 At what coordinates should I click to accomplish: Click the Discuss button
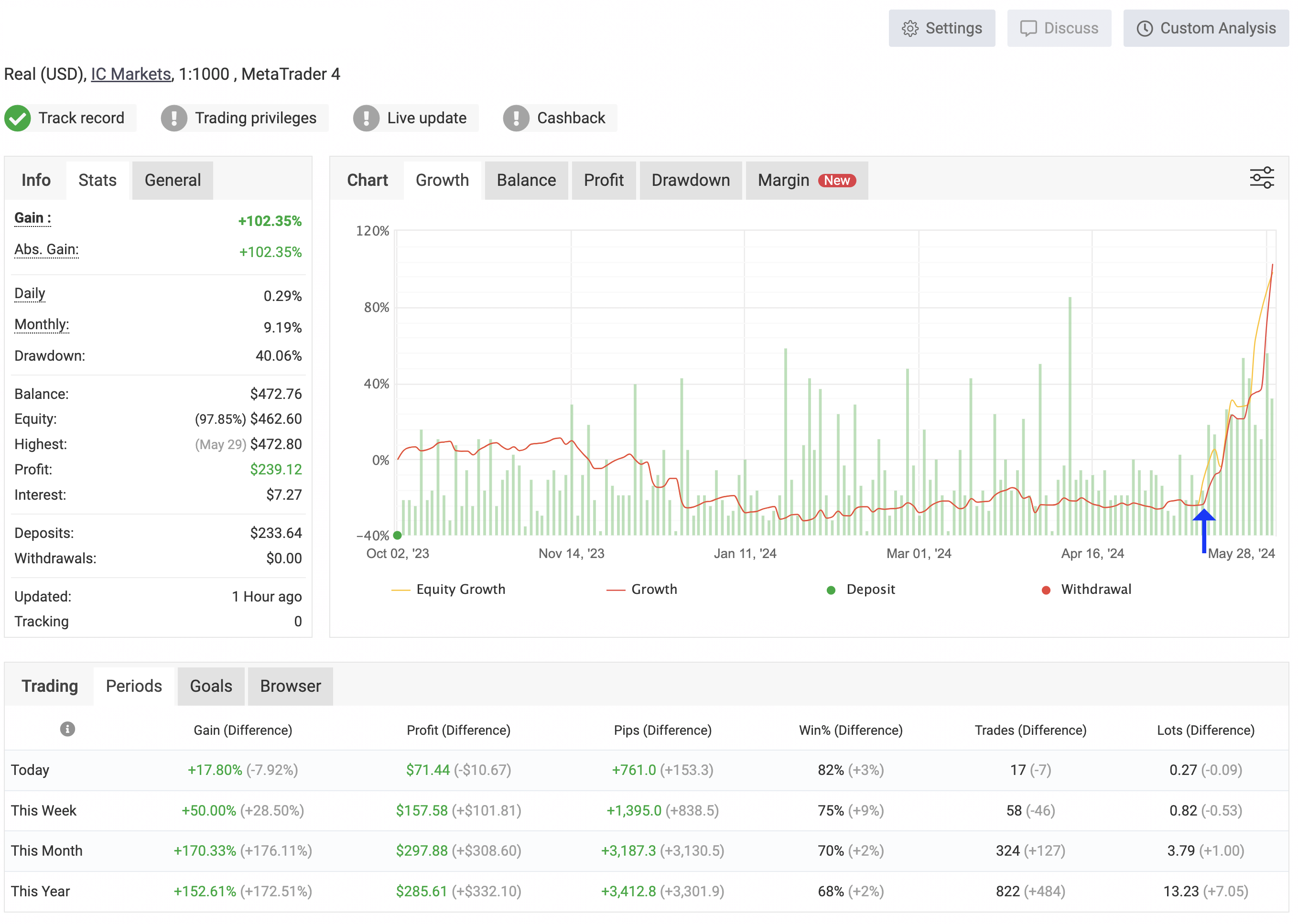point(1059,29)
